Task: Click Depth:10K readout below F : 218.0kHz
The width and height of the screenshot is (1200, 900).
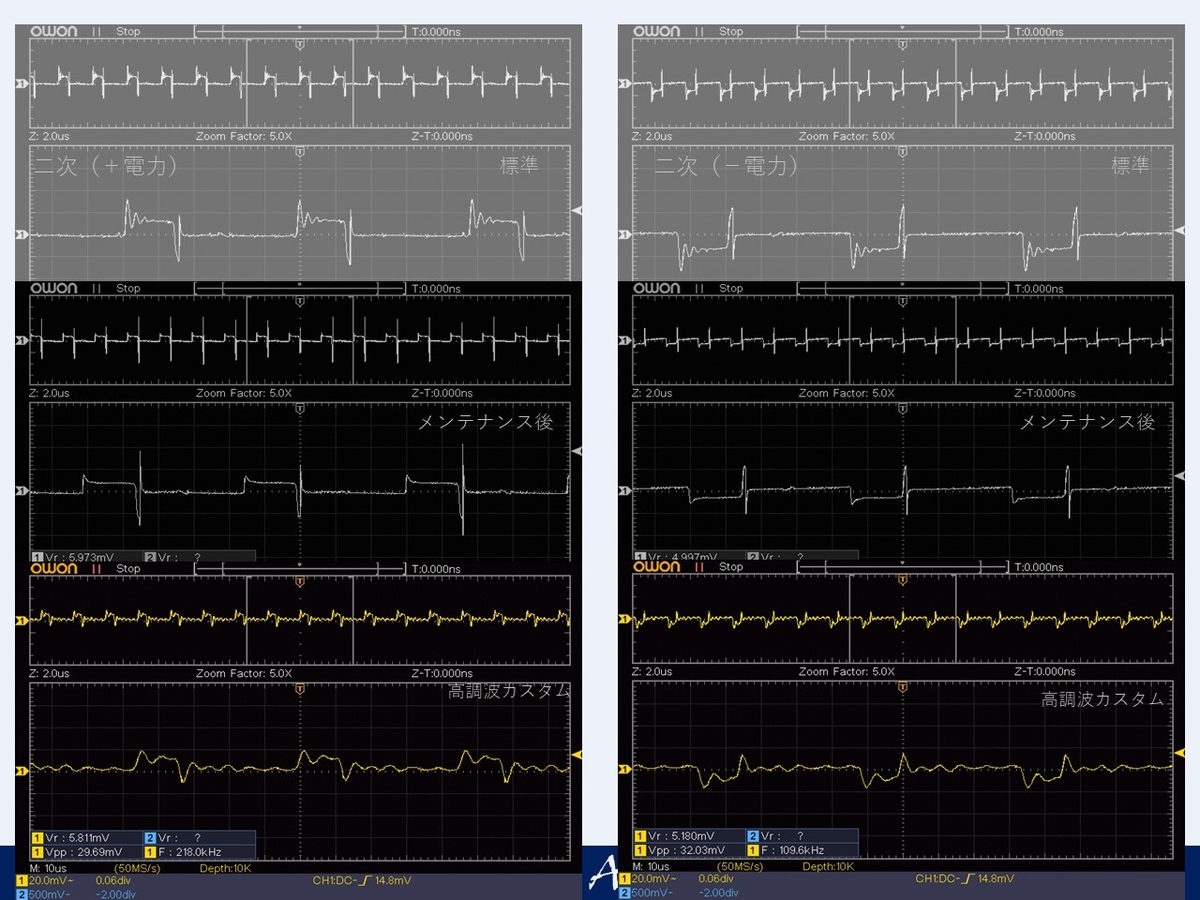Action: tap(225, 866)
